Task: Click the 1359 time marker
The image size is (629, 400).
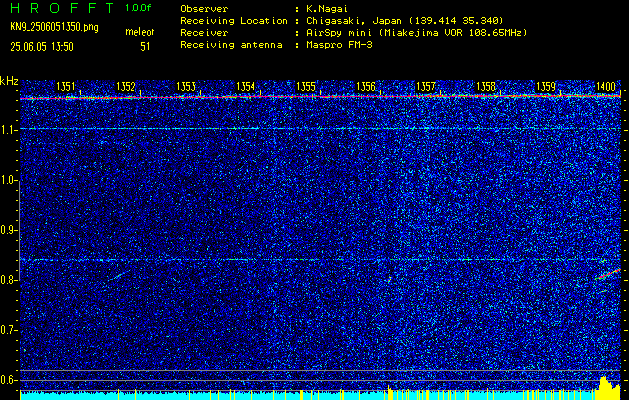Action: [546, 87]
